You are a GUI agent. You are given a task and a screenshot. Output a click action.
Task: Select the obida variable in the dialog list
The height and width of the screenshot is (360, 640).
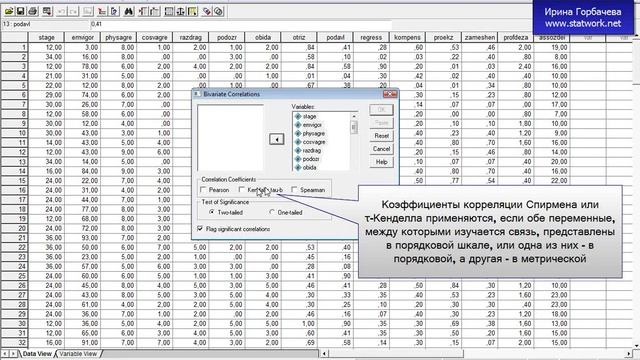point(309,167)
